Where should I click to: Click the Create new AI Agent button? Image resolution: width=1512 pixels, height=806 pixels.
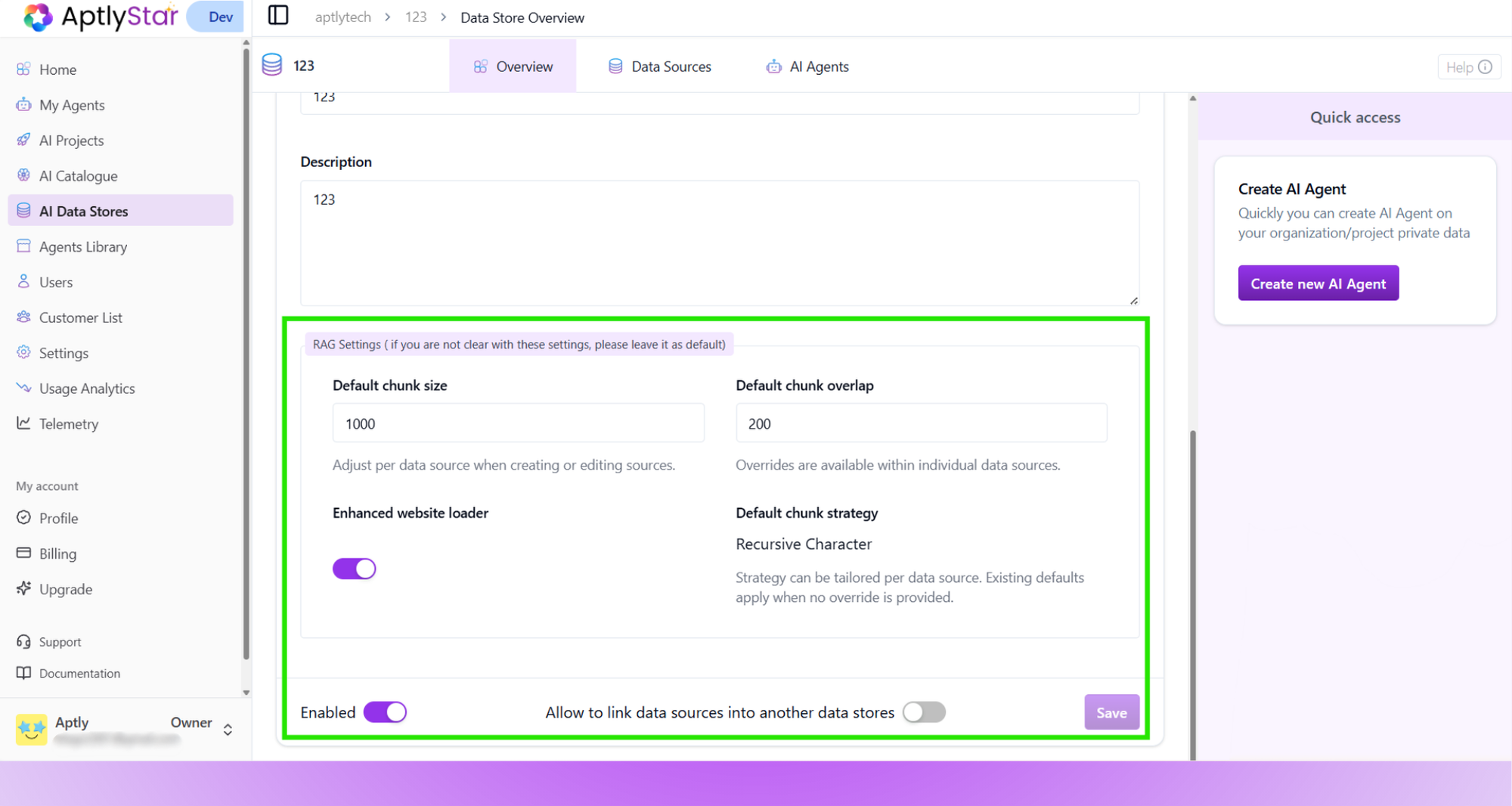(x=1318, y=283)
